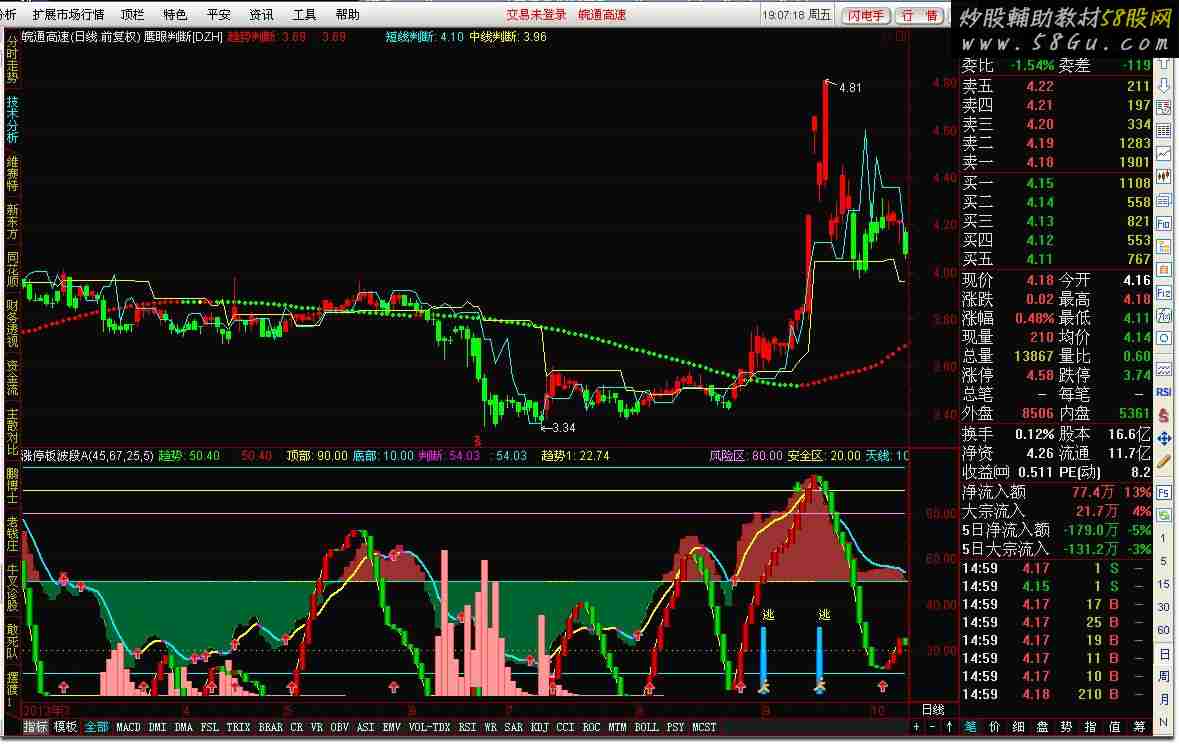
Task: Open the candlestick chart icon in right toolbar
Action: [x=1163, y=177]
